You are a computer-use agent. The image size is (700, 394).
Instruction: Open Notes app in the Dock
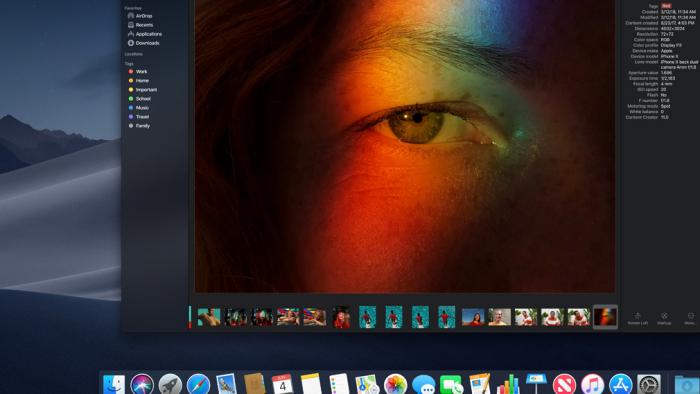pos(311,385)
